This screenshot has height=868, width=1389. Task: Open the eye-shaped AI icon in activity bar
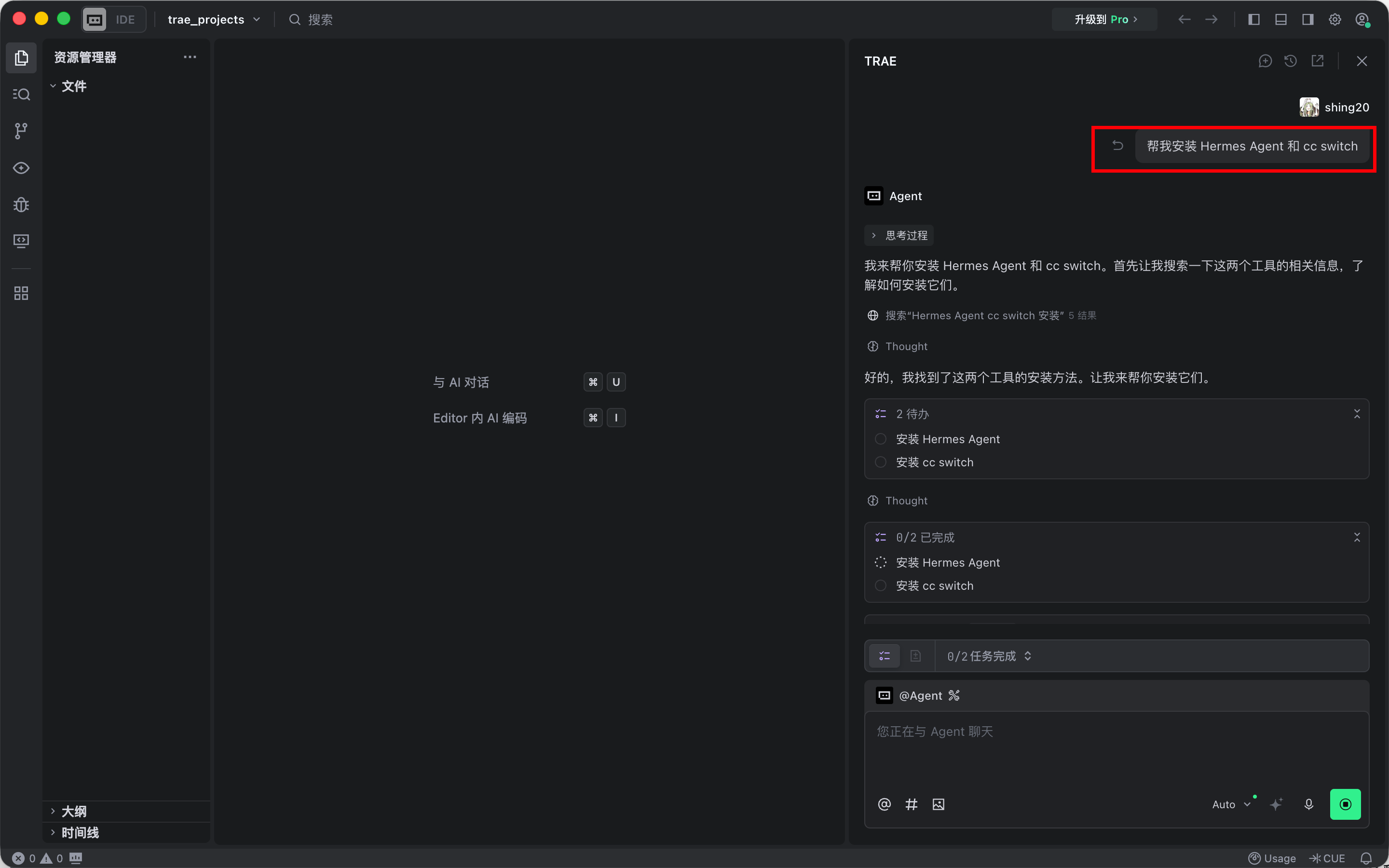[x=21, y=168]
